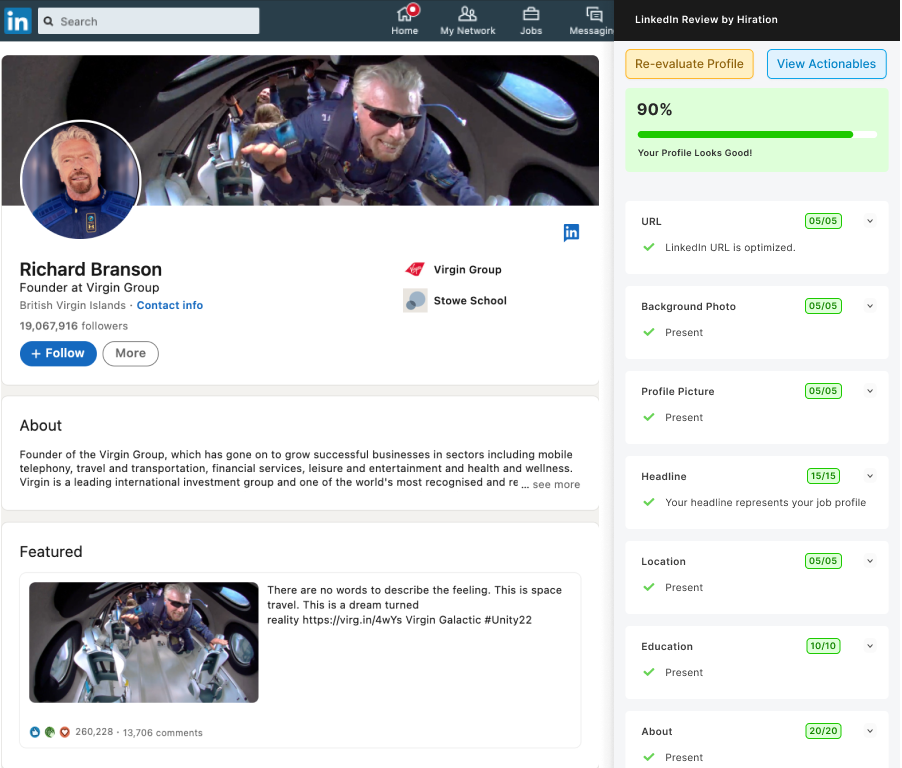Open the Virgin Group company link
The image size is (902, 768).
pyautogui.click(x=467, y=270)
